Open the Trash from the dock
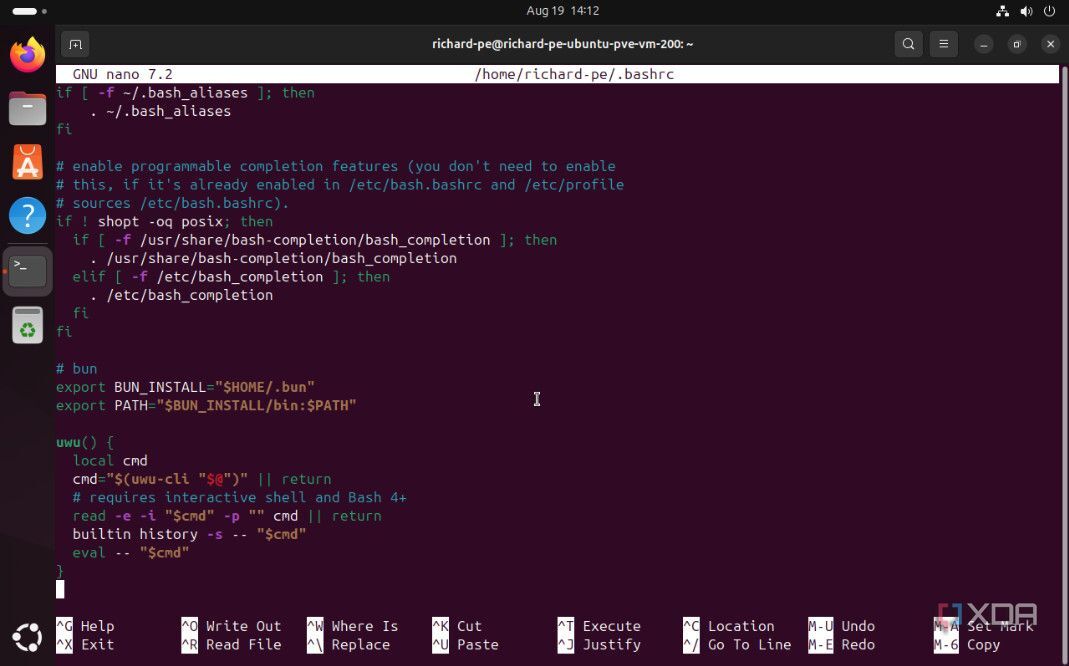Screen dimensions: 1069x666 [27, 326]
